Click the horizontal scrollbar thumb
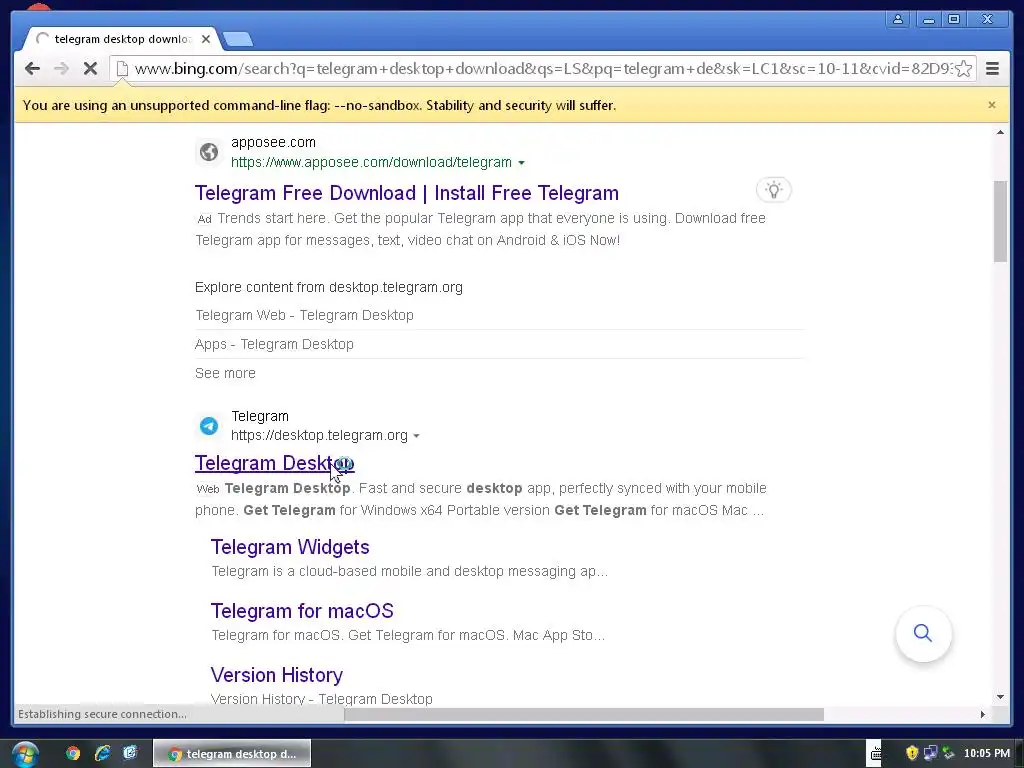The width and height of the screenshot is (1024, 768). coord(584,714)
